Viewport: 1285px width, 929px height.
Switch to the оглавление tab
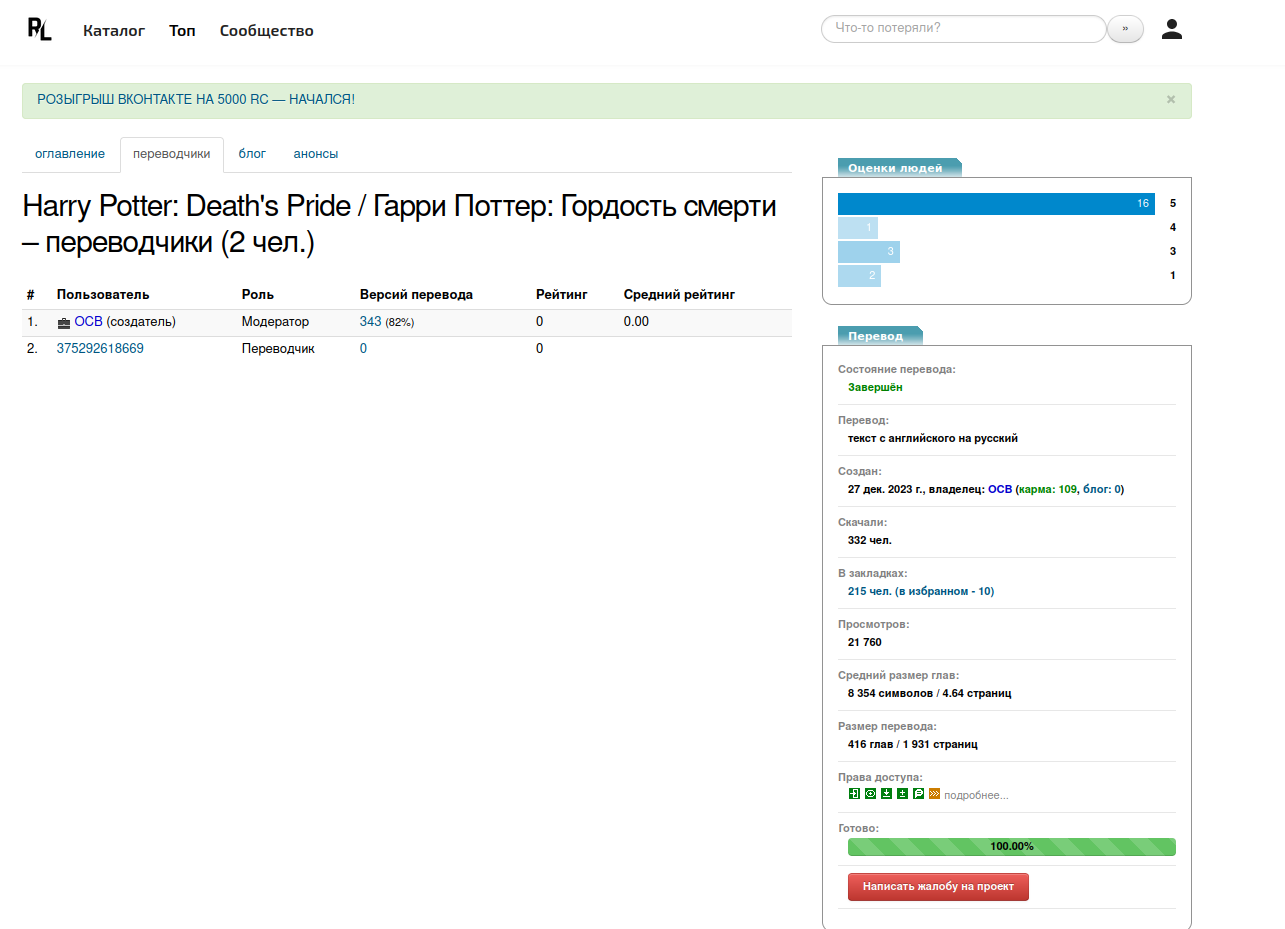(x=70, y=154)
